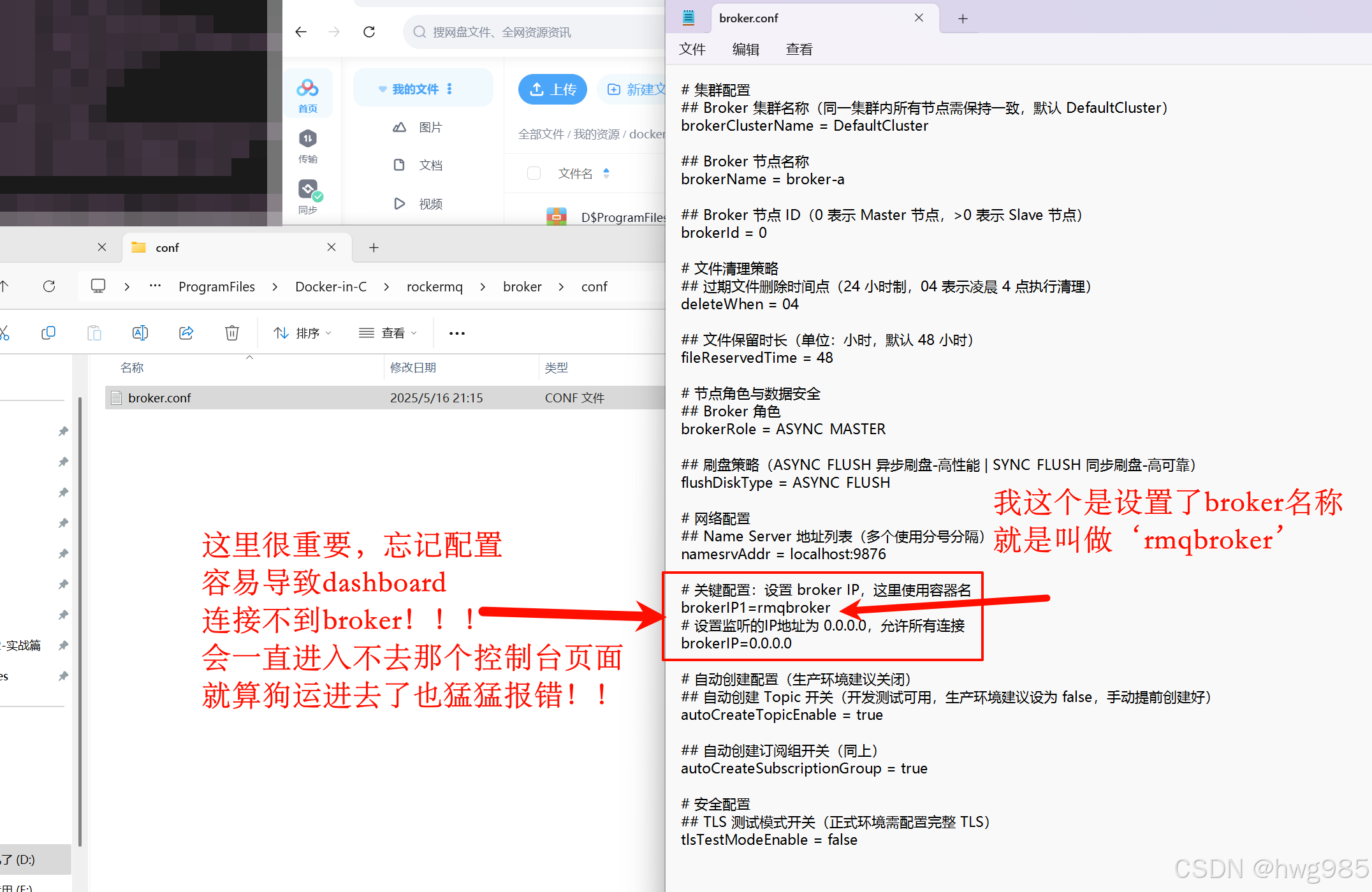Click the rename icon in Explorer toolbar
Viewport: 1372px width, 892px height.
[x=140, y=333]
